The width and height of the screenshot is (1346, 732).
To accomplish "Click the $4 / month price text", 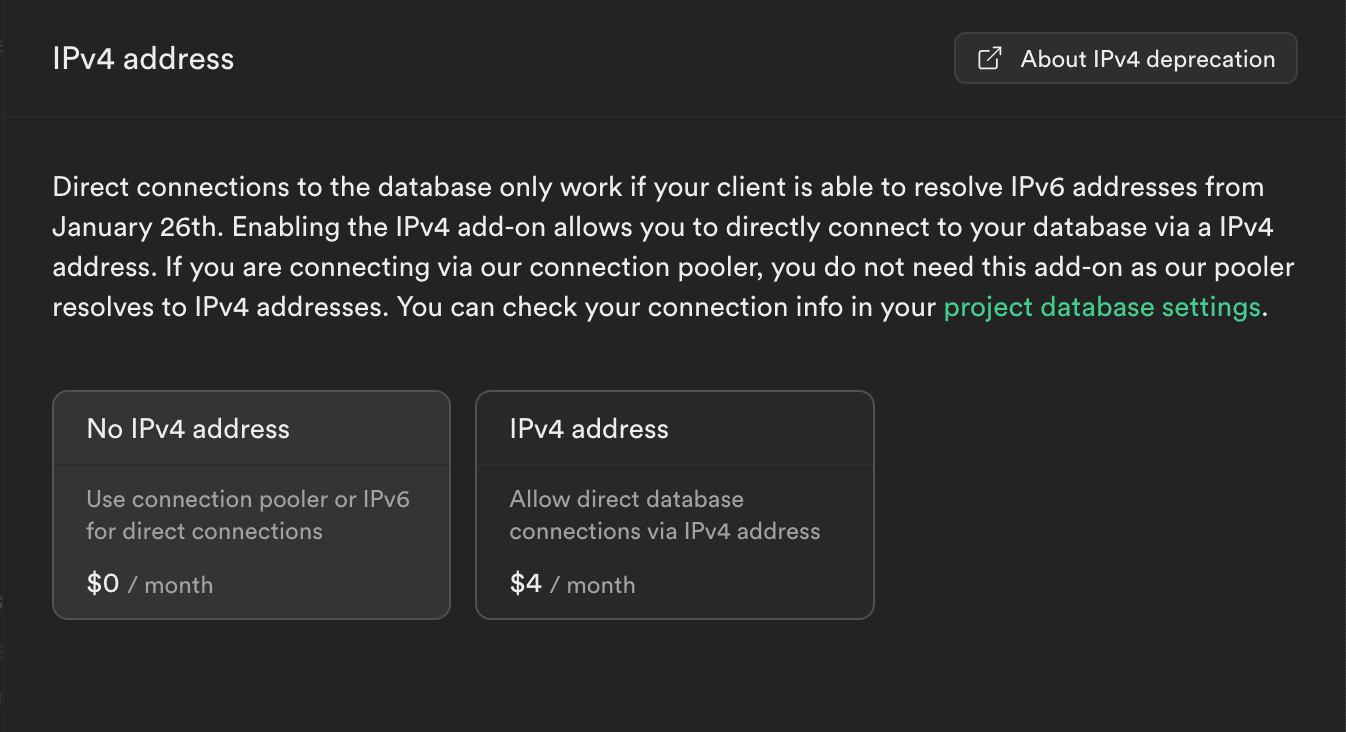I will [x=573, y=584].
